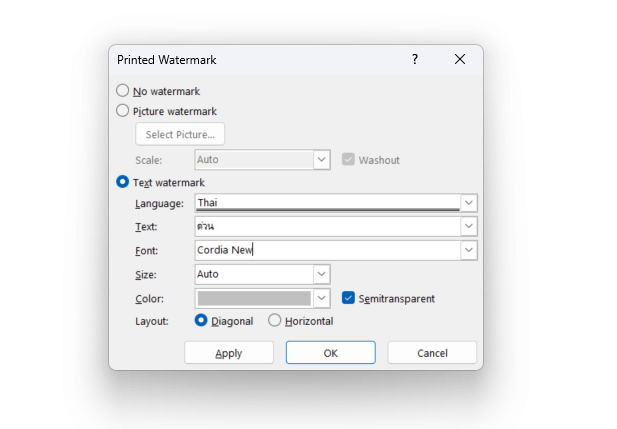Click the help question mark icon
Screen dimensions: 617x429
tap(415, 59)
